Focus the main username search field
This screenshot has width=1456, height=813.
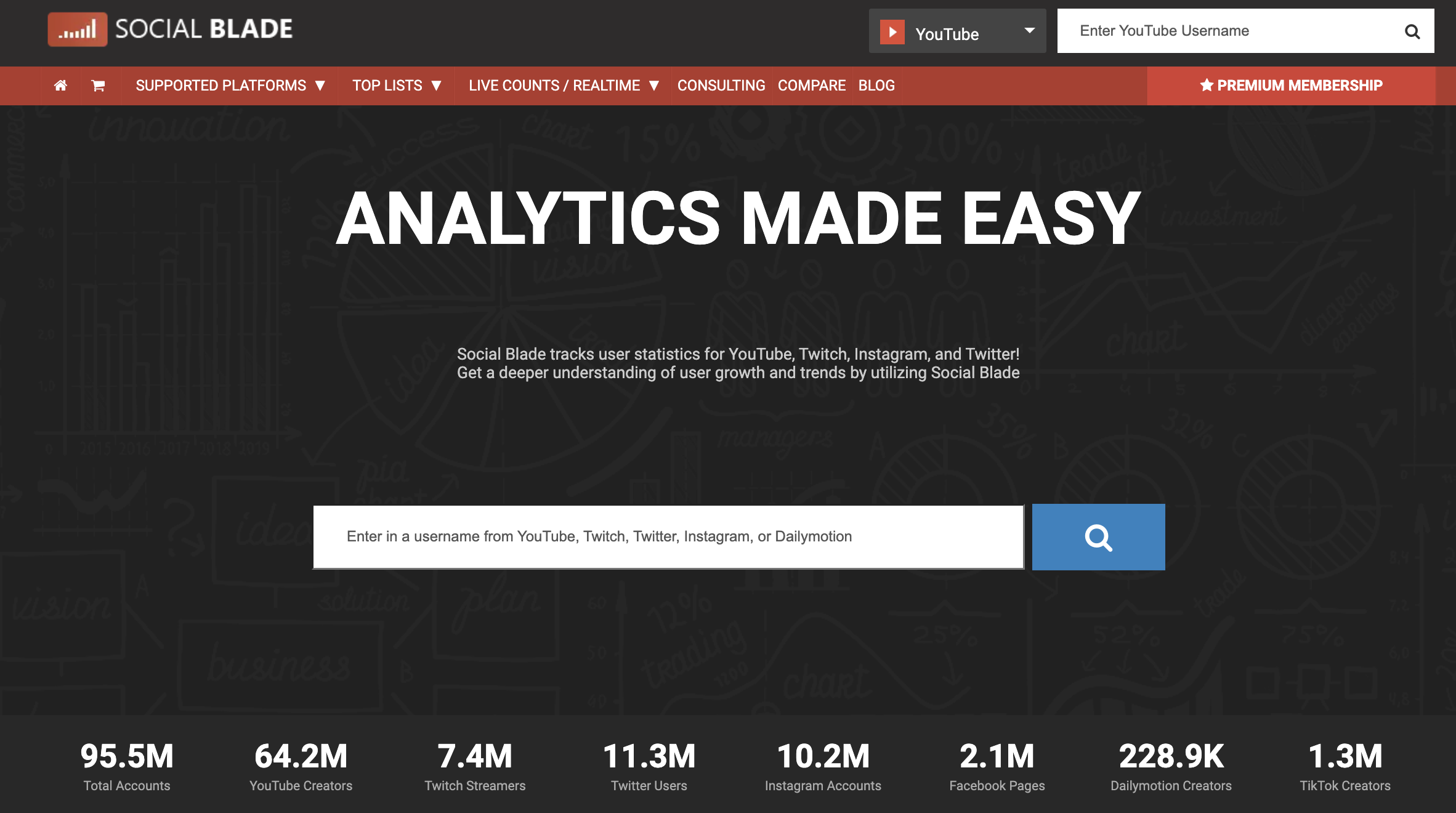pos(668,537)
